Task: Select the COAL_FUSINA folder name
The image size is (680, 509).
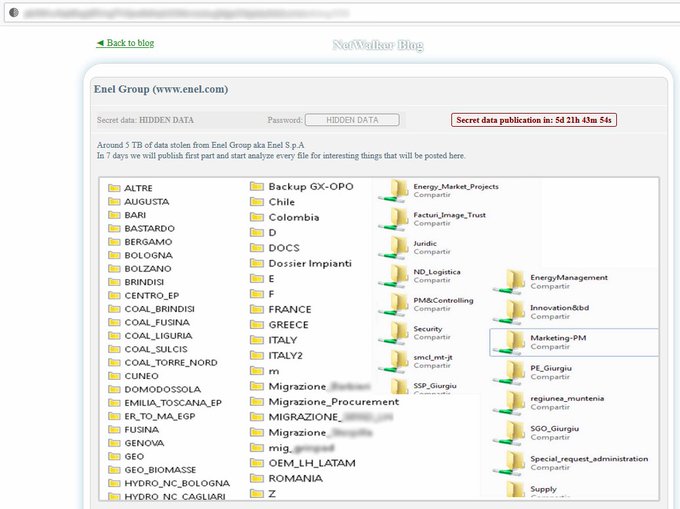Action: (x=157, y=322)
